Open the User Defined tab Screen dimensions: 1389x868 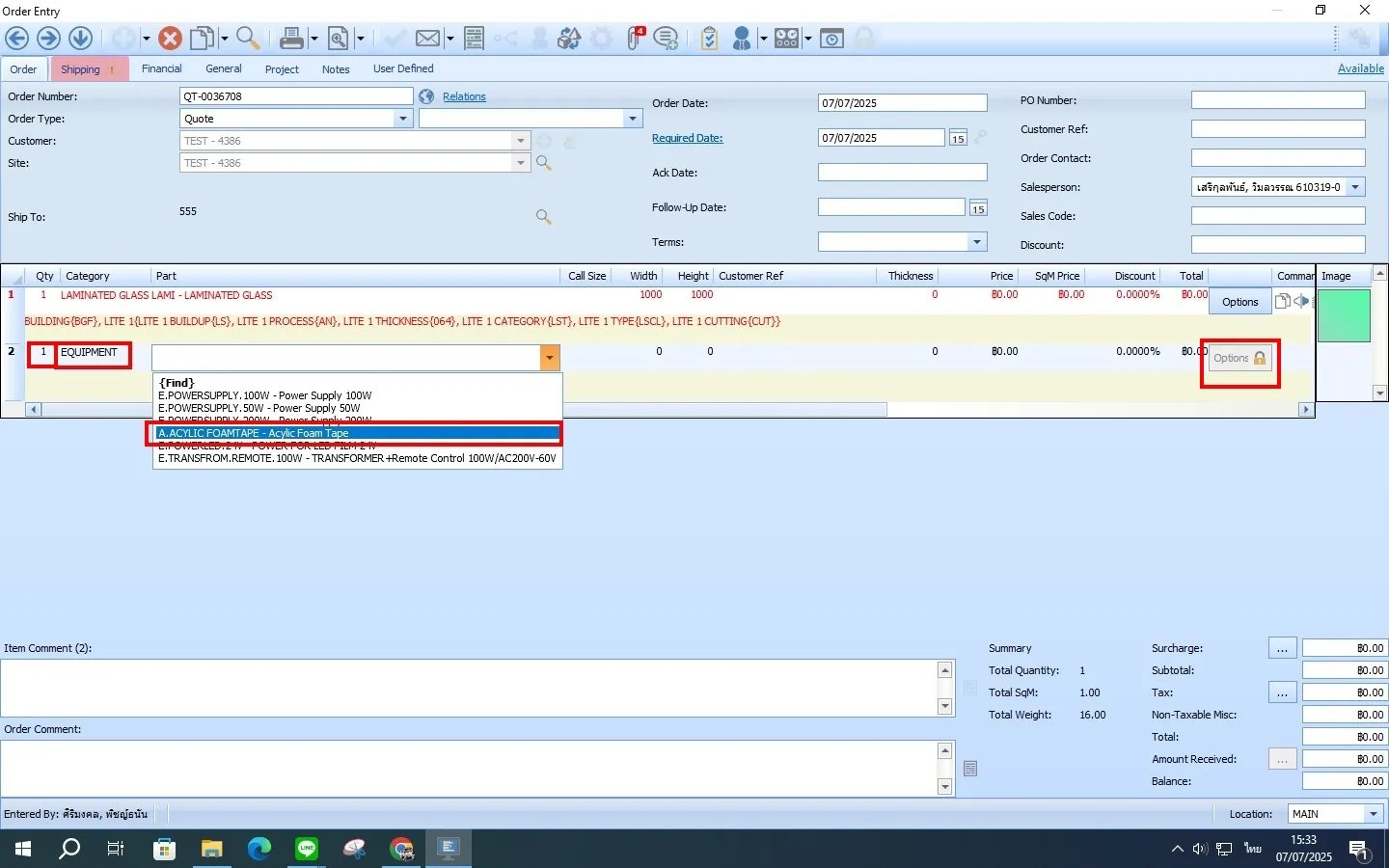[403, 68]
